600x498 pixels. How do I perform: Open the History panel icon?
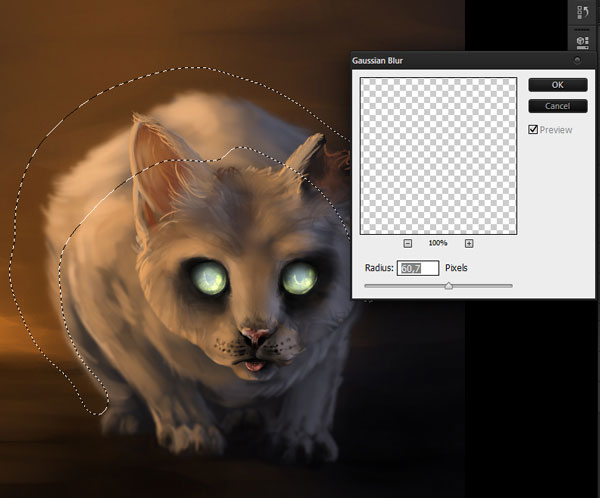pyautogui.click(x=582, y=12)
